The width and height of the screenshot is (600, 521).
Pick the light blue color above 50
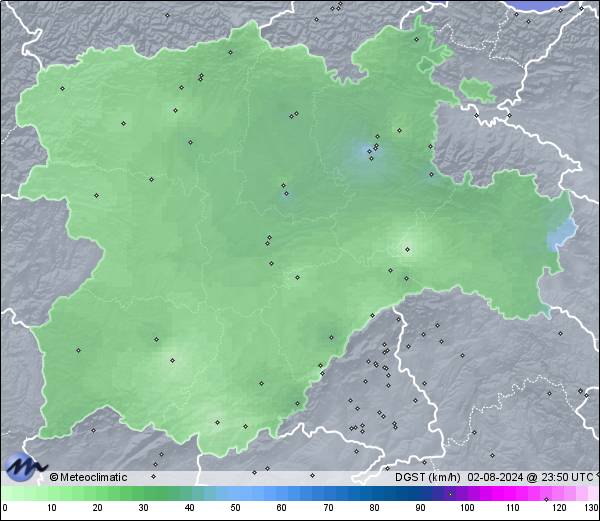235,493
